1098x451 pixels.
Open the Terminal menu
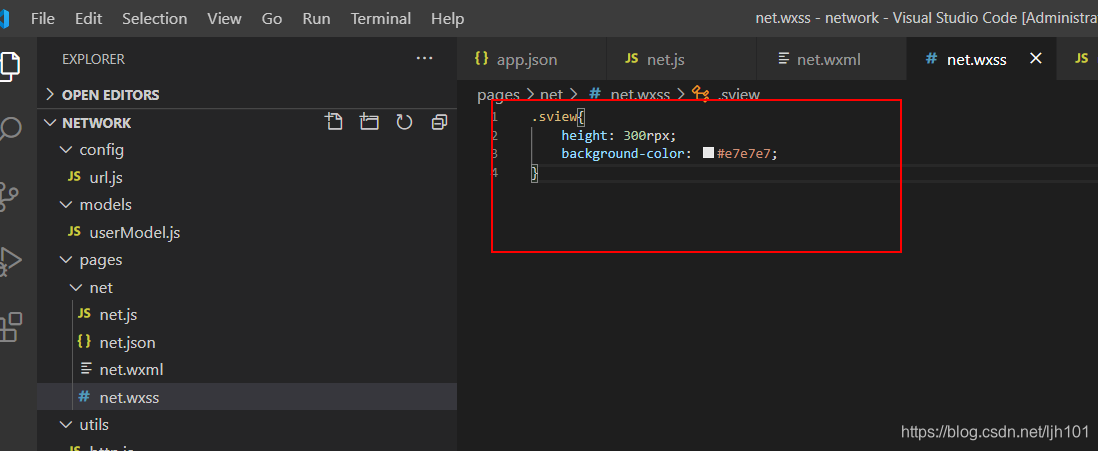coord(381,19)
